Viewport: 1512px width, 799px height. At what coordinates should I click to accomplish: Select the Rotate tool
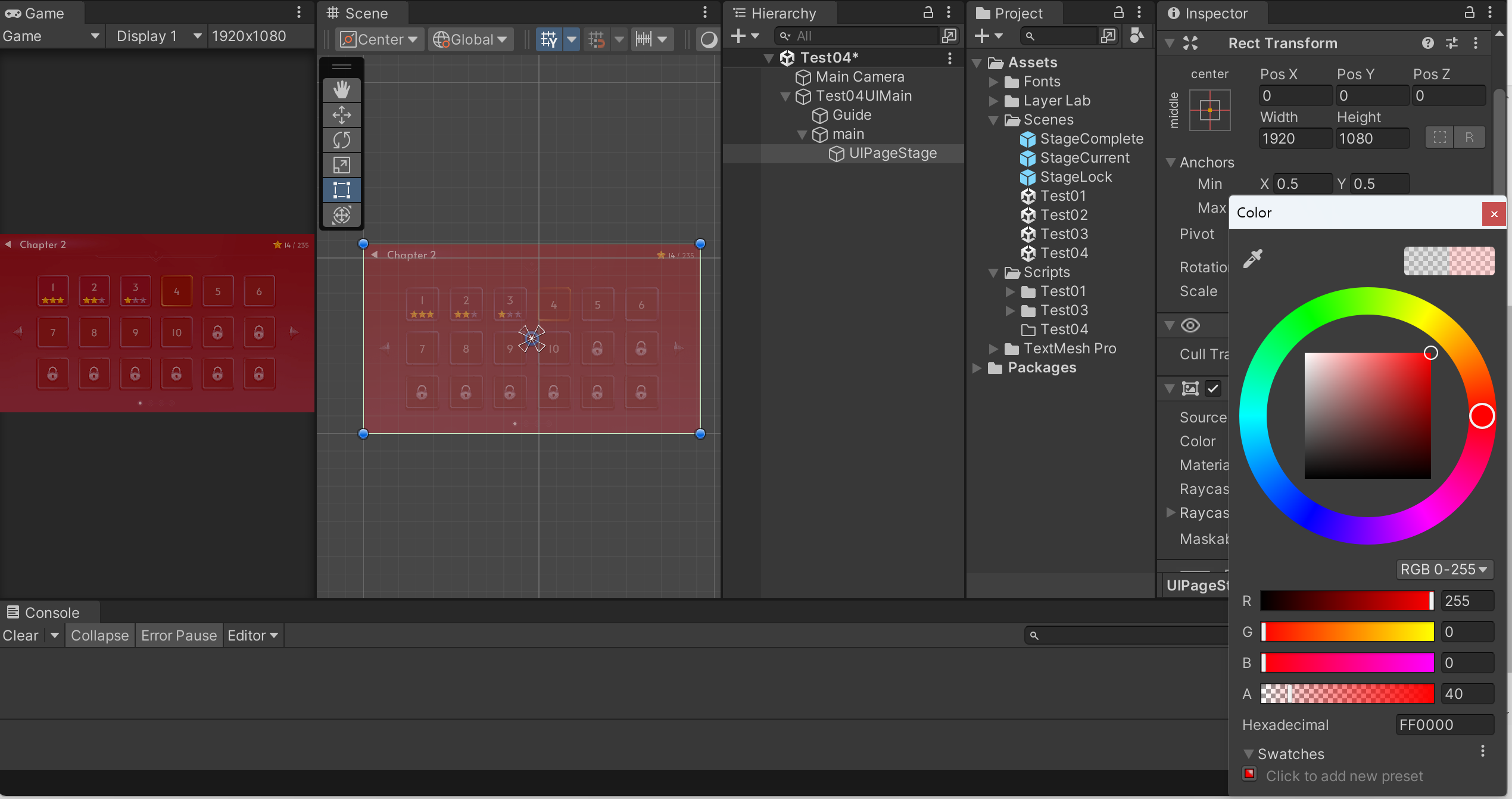click(341, 140)
